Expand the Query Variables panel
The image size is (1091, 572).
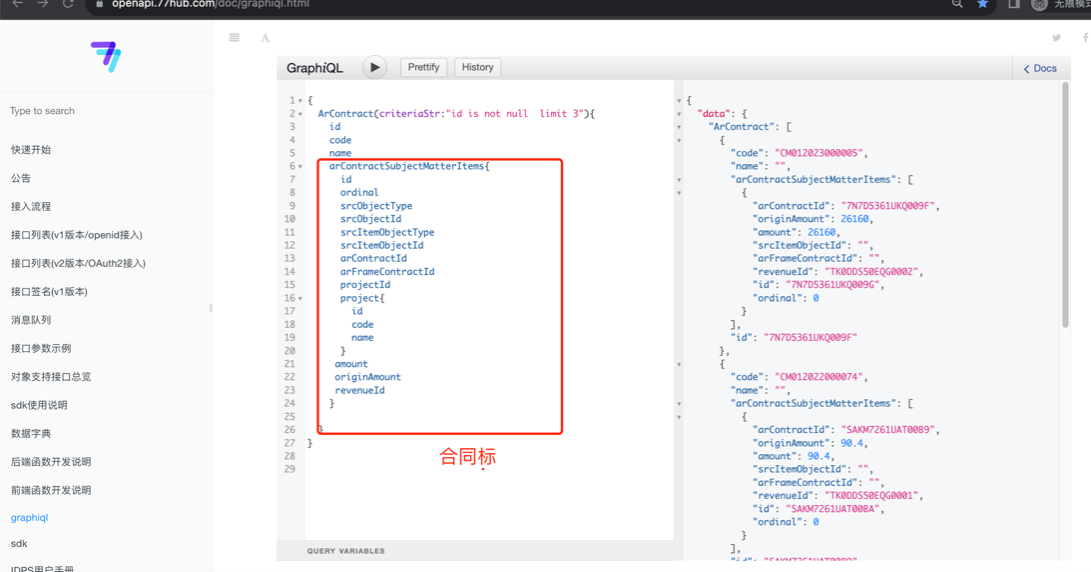click(x=346, y=551)
